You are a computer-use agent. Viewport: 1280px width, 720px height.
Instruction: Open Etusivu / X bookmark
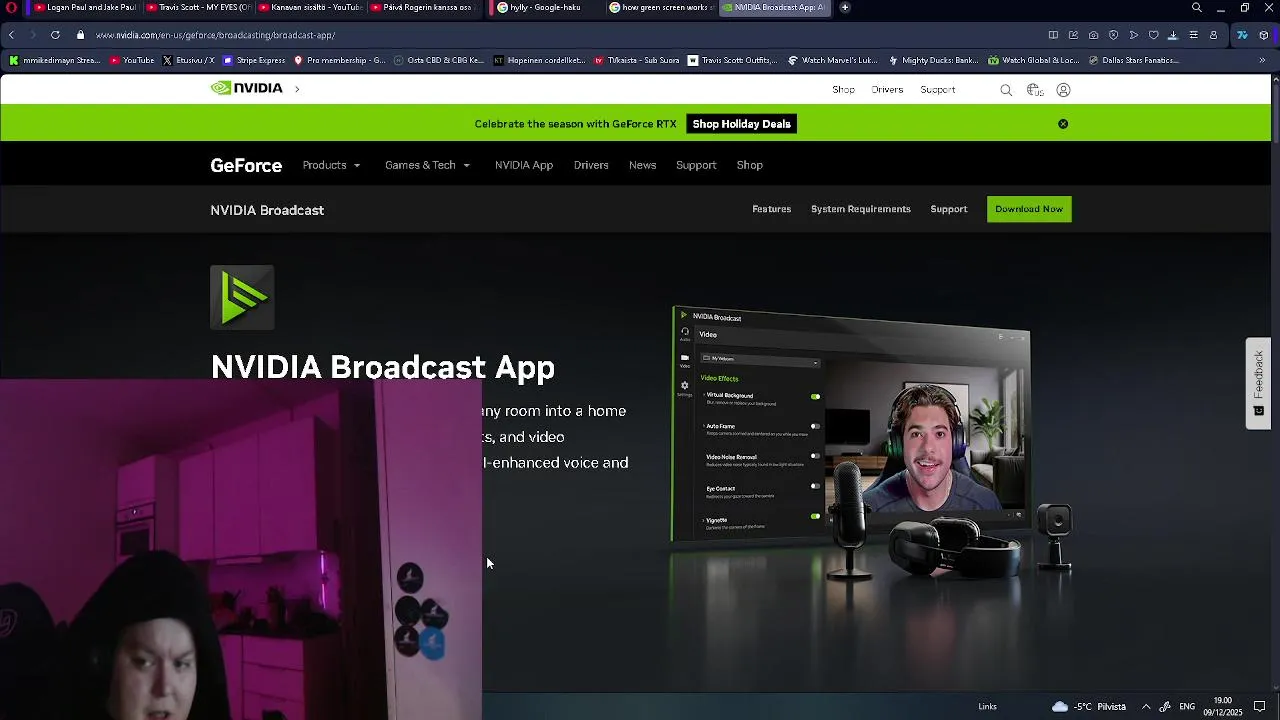pyautogui.click(x=188, y=60)
